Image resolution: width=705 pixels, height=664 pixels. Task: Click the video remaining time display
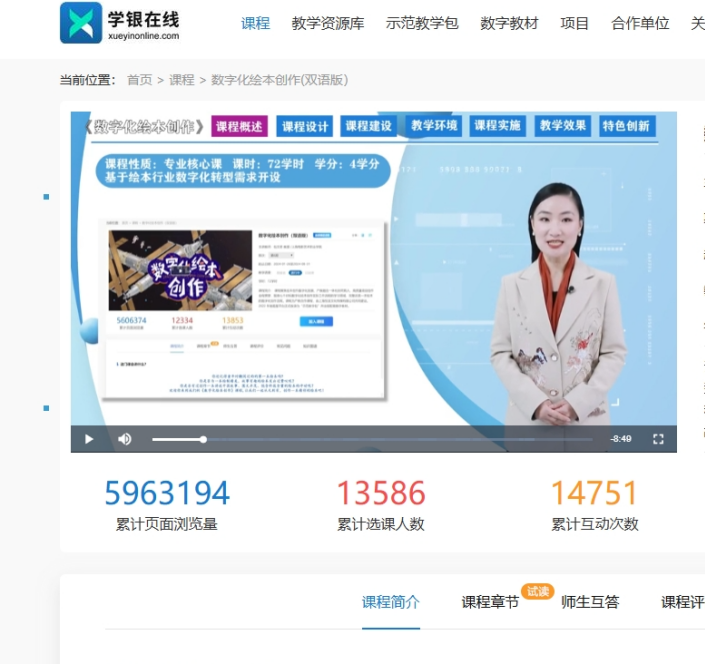[621, 439]
